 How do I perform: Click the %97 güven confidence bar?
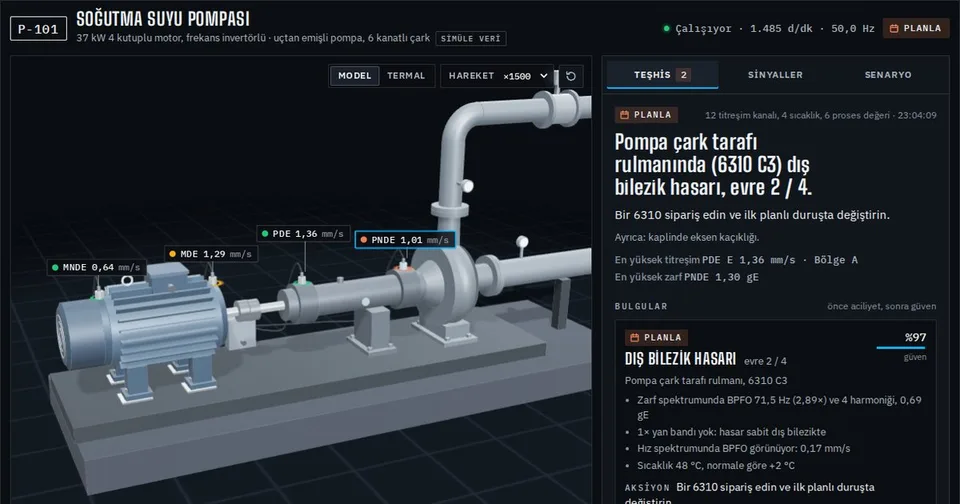(x=901, y=348)
